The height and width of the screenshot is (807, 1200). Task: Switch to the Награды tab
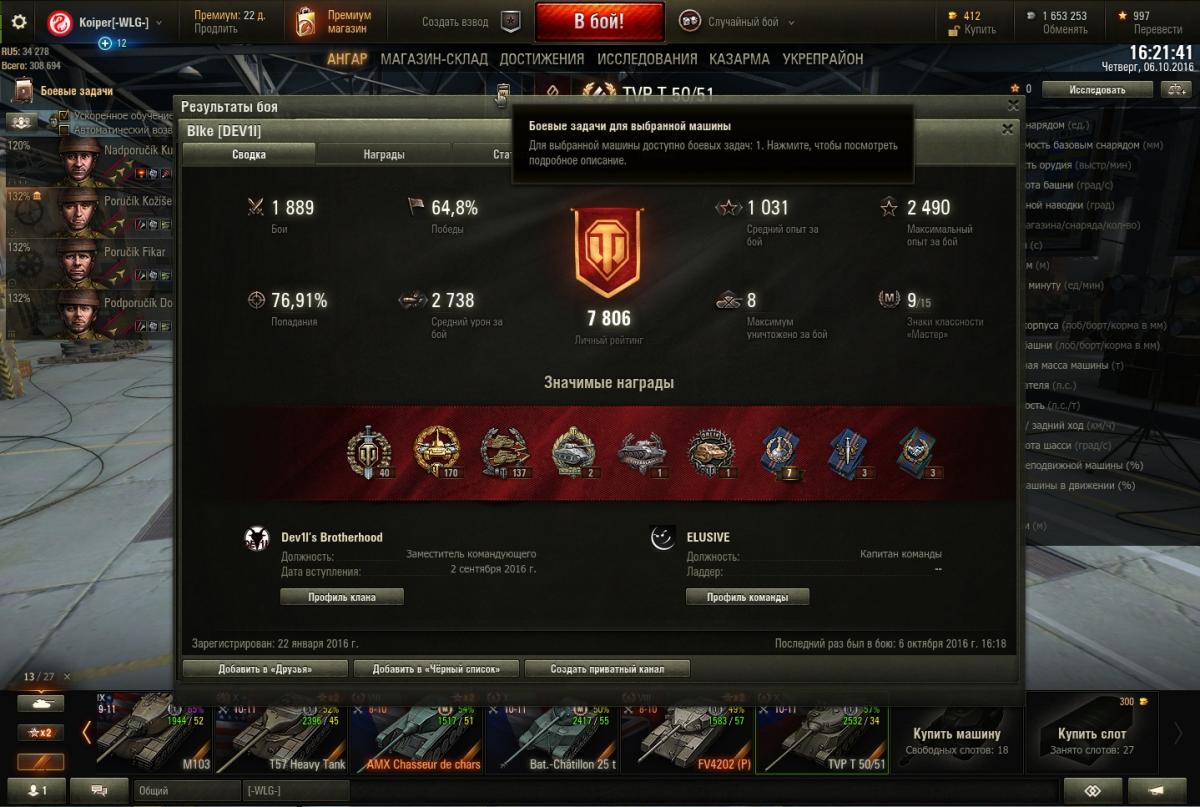[x=384, y=154]
